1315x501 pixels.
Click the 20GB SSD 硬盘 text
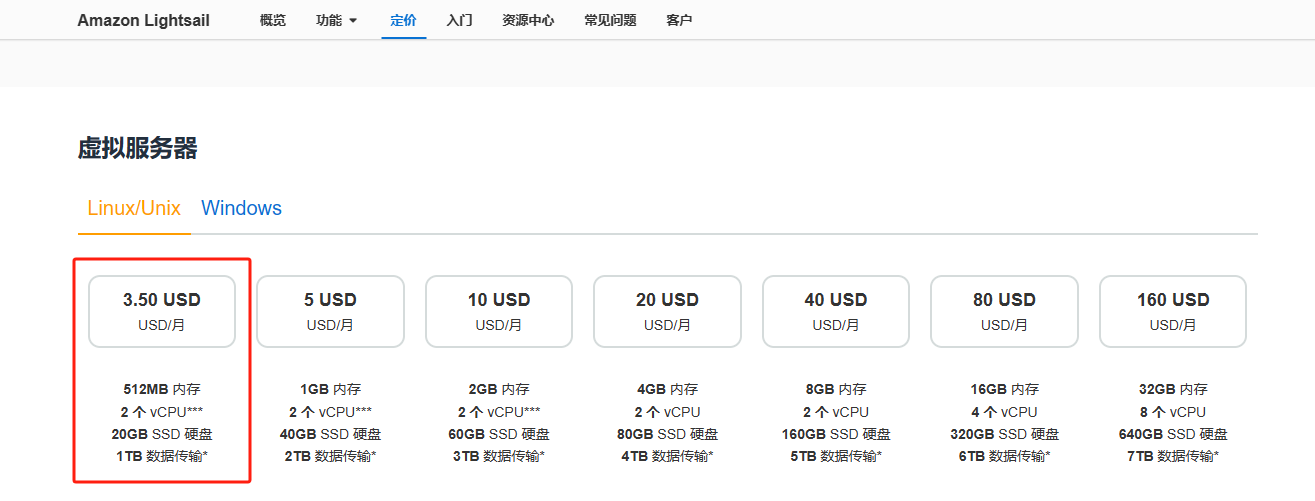[162, 434]
